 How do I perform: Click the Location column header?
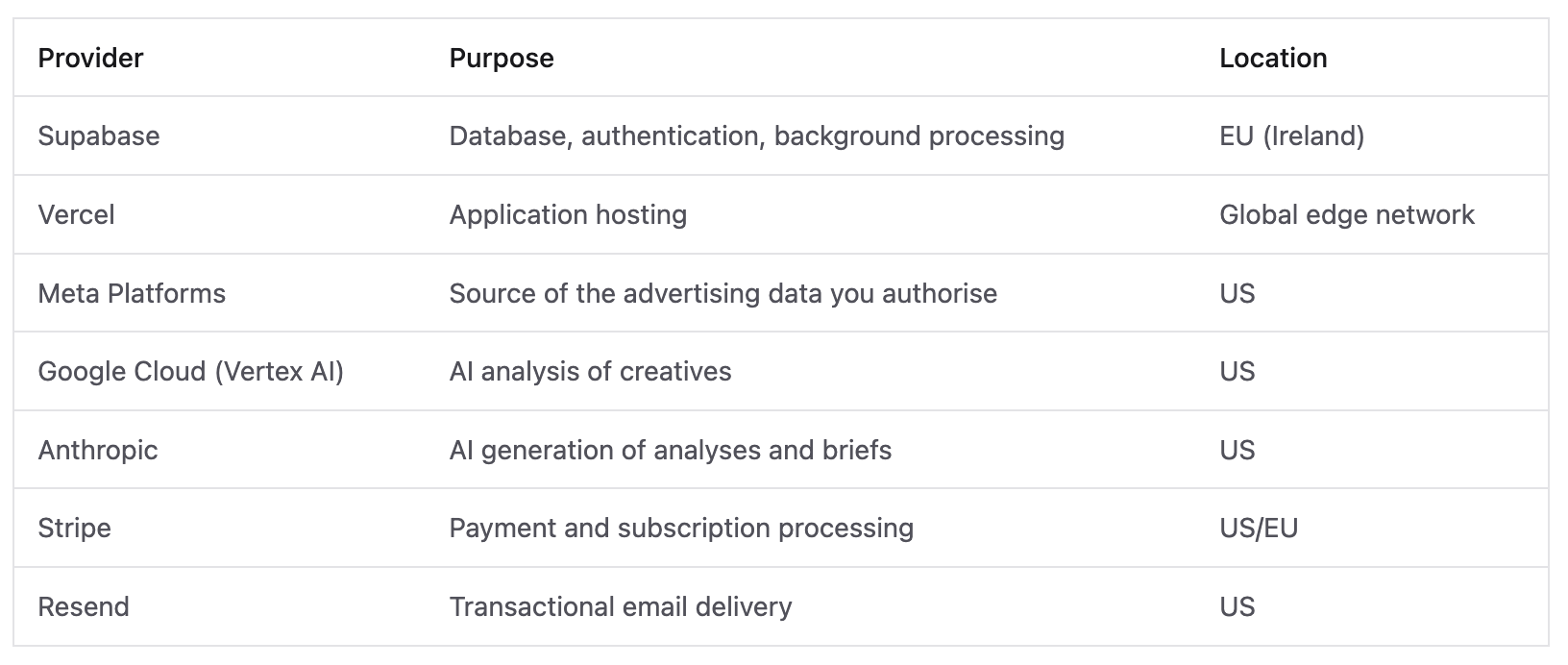pyautogui.click(x=1273, y=58)
